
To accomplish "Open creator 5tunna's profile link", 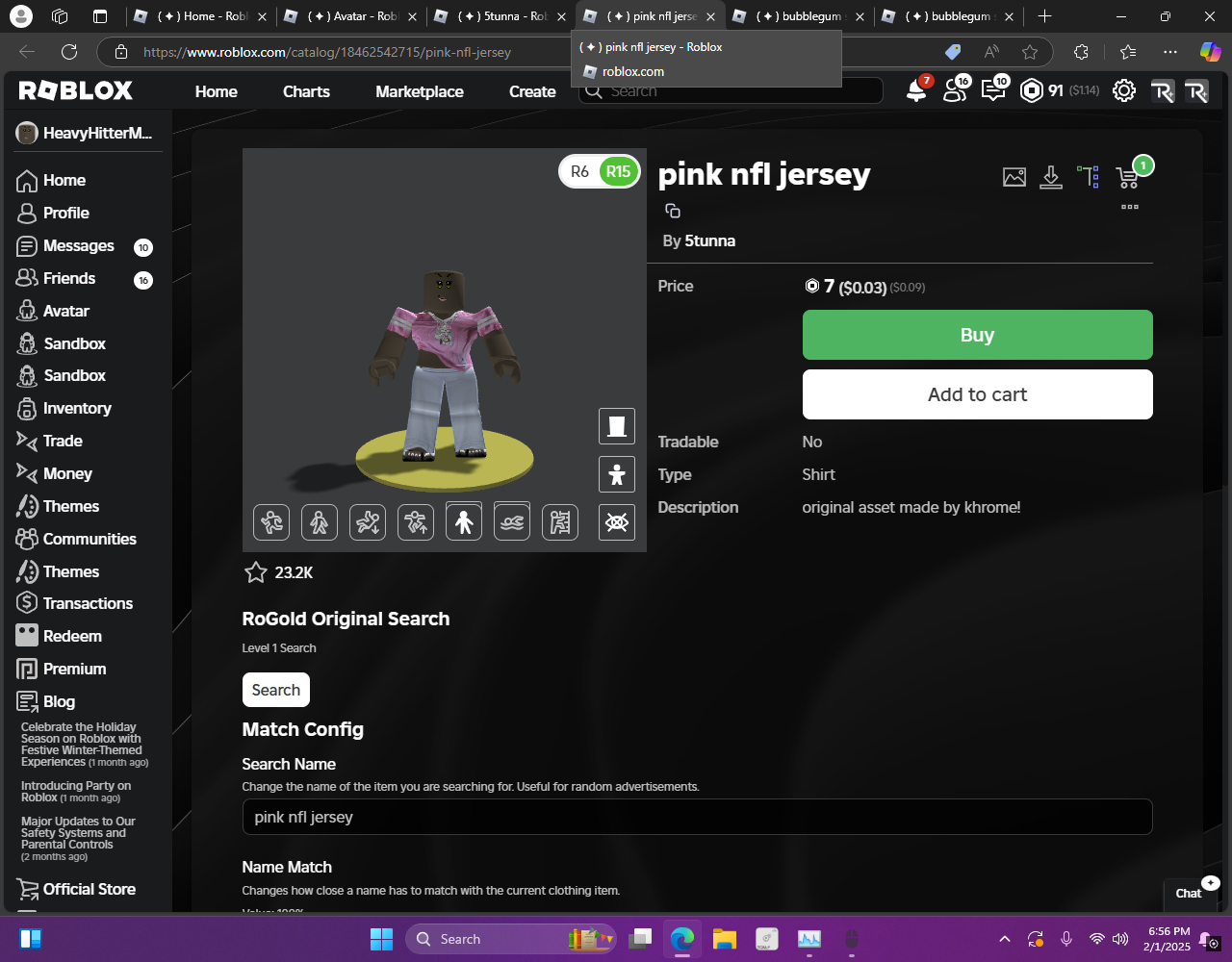I will tap(710, 240).
